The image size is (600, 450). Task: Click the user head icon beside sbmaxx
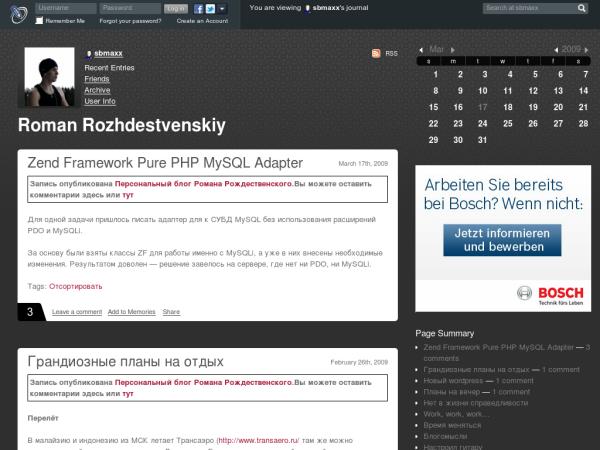89,54
